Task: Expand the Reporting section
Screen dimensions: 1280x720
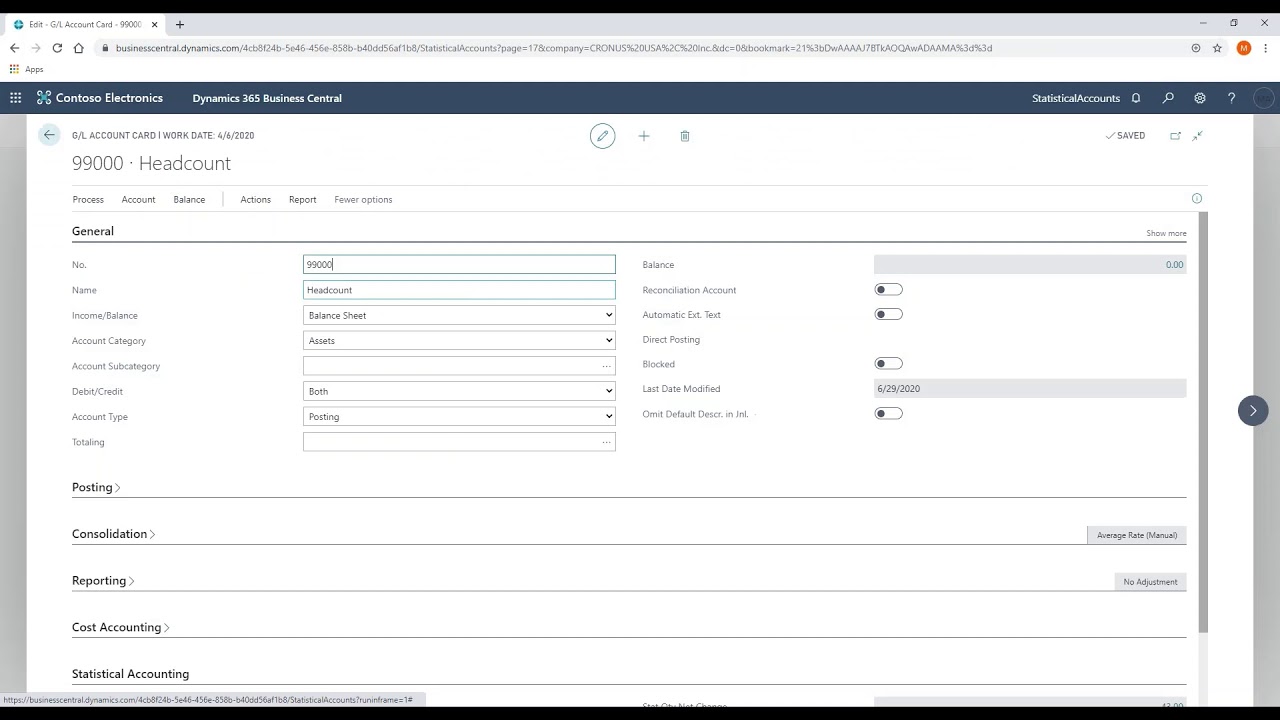Action: (103, 581)
